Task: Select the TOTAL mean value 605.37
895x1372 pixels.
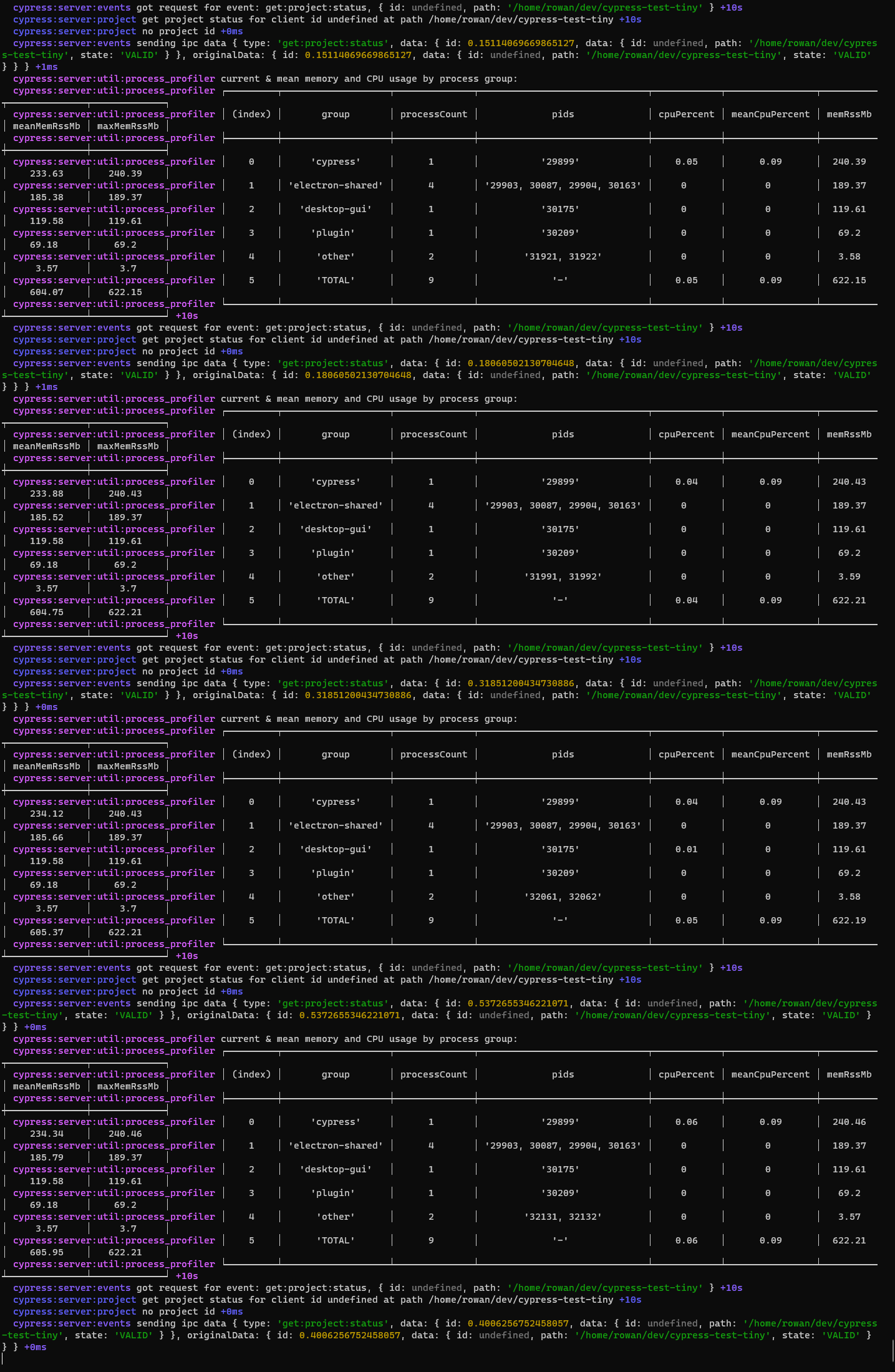Action: point(47,932)
